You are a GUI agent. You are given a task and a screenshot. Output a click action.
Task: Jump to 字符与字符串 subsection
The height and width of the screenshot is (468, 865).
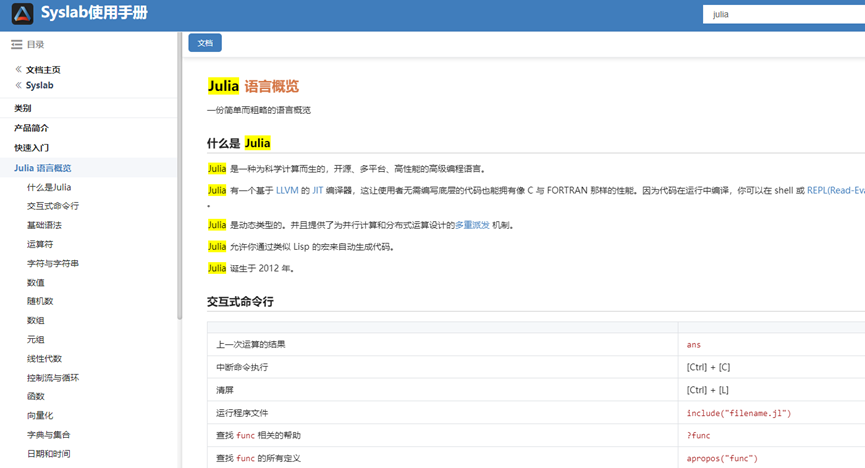pos(53,263)
